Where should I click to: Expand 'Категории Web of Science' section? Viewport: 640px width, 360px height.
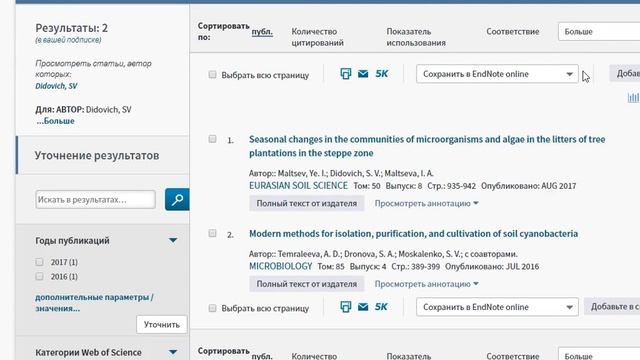173,352
